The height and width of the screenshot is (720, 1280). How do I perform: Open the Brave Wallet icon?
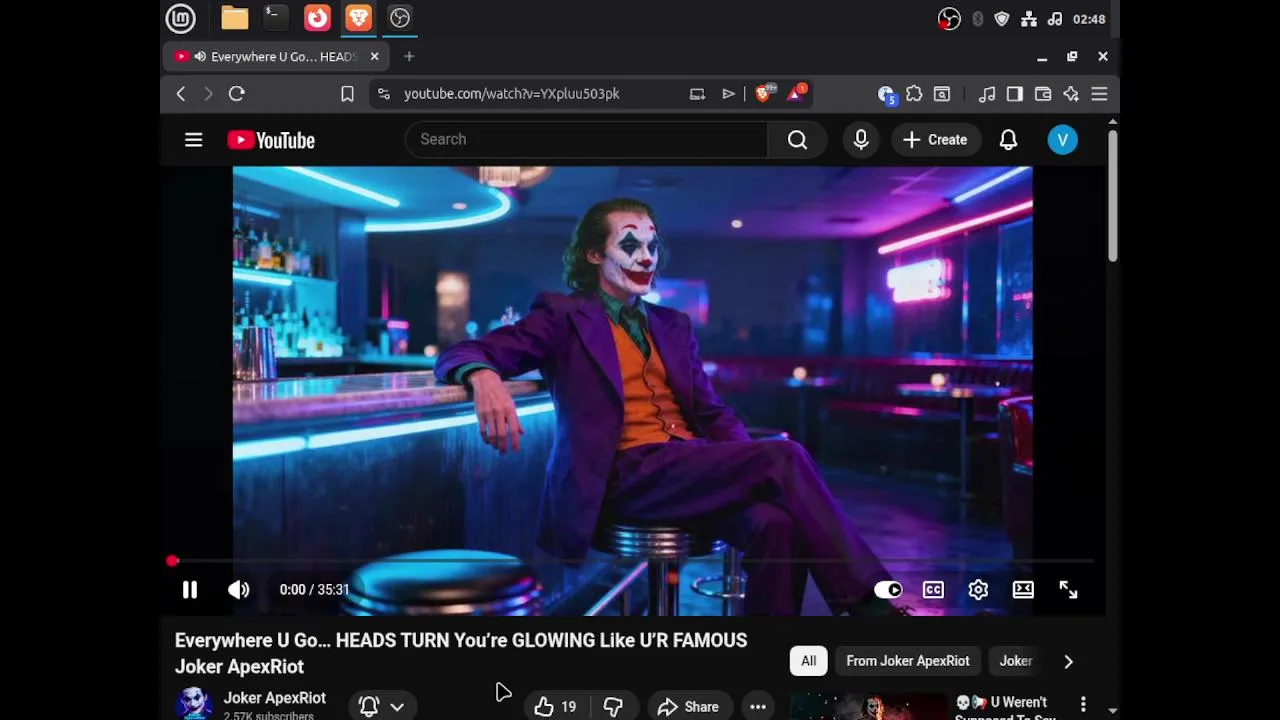point(1043,94)
